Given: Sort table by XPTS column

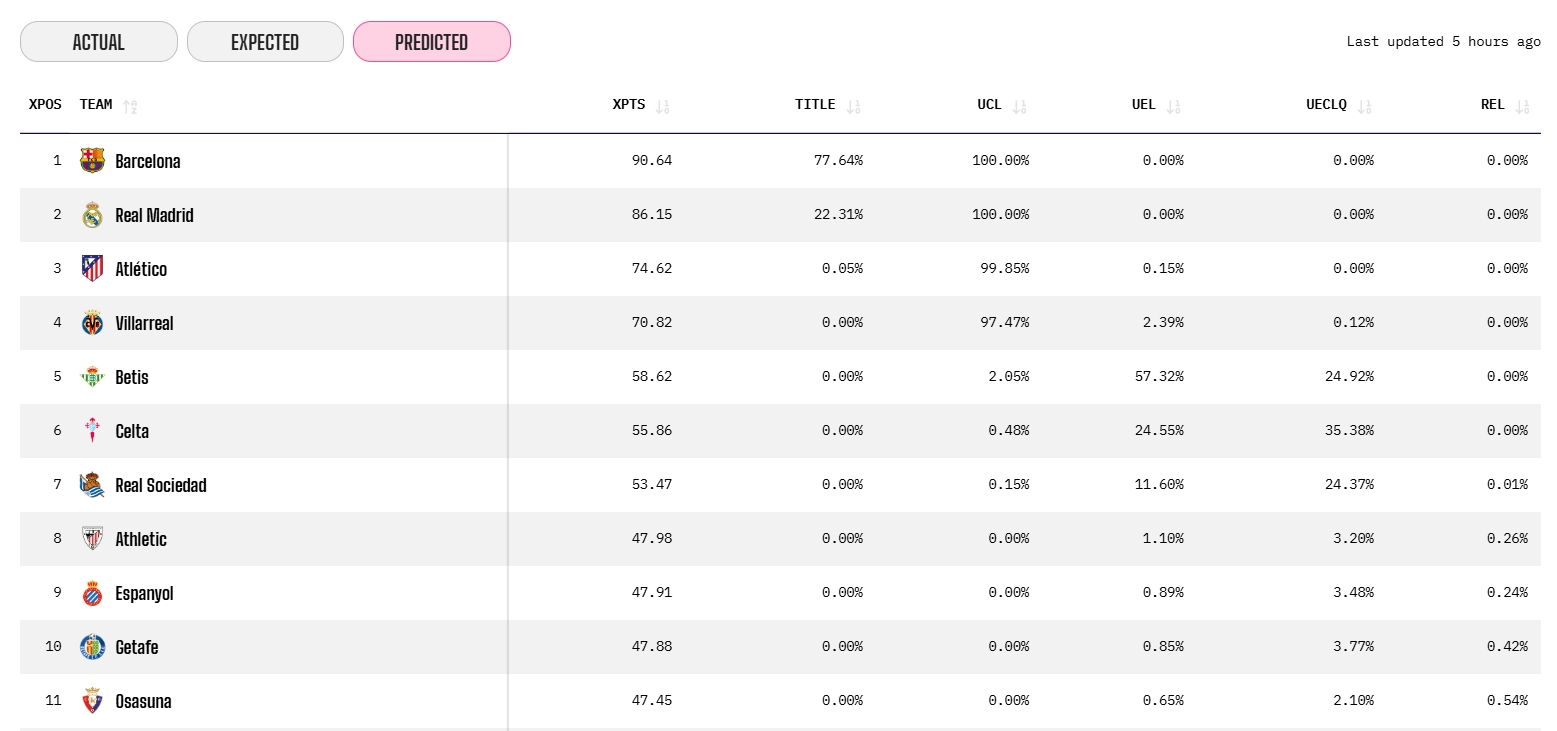Looking at the screenshot, I should (x=662, y=106).
